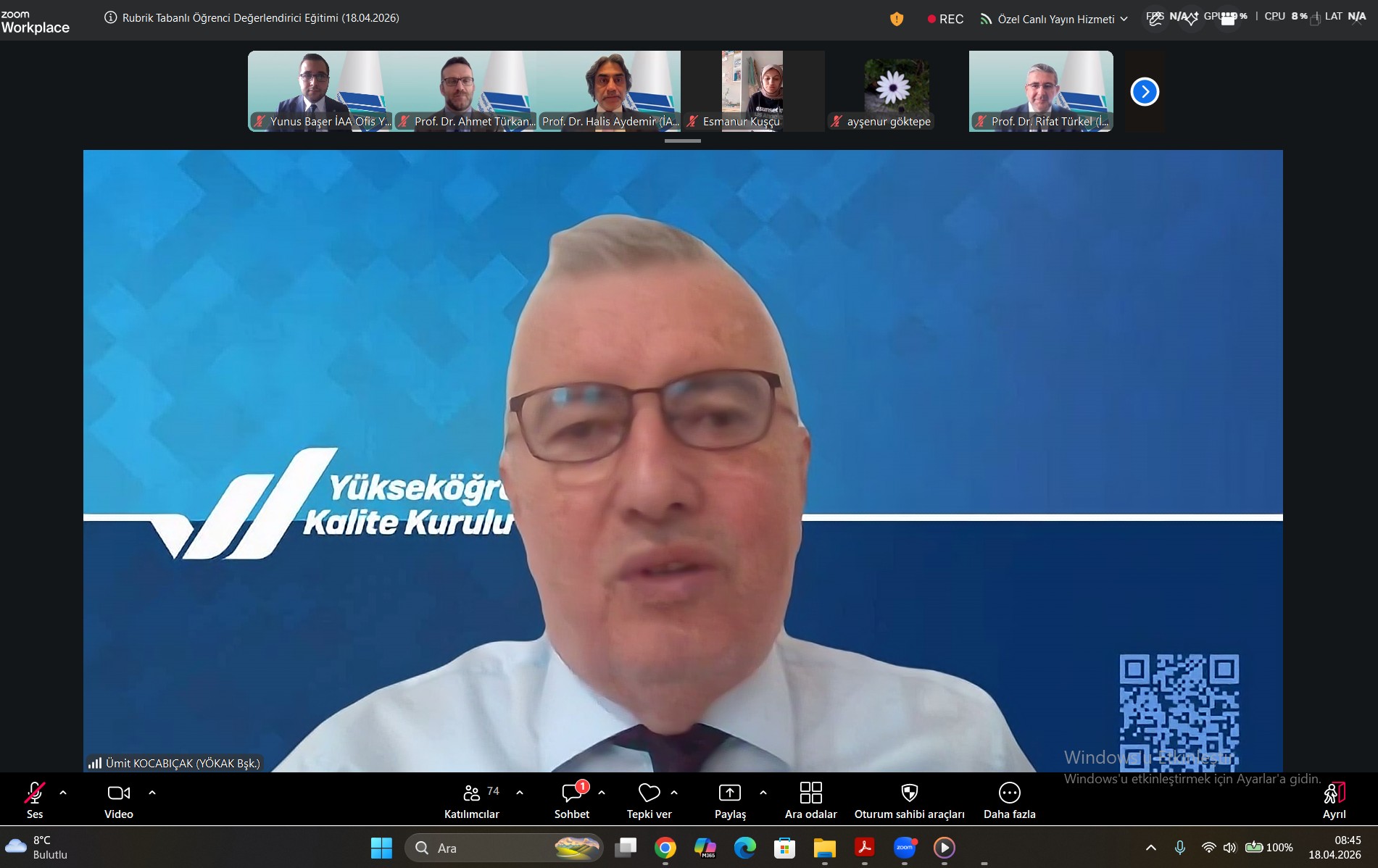Open Oturum sahibi araçları host tools
Screen dimensions: 1378x868
click(909, 801)
